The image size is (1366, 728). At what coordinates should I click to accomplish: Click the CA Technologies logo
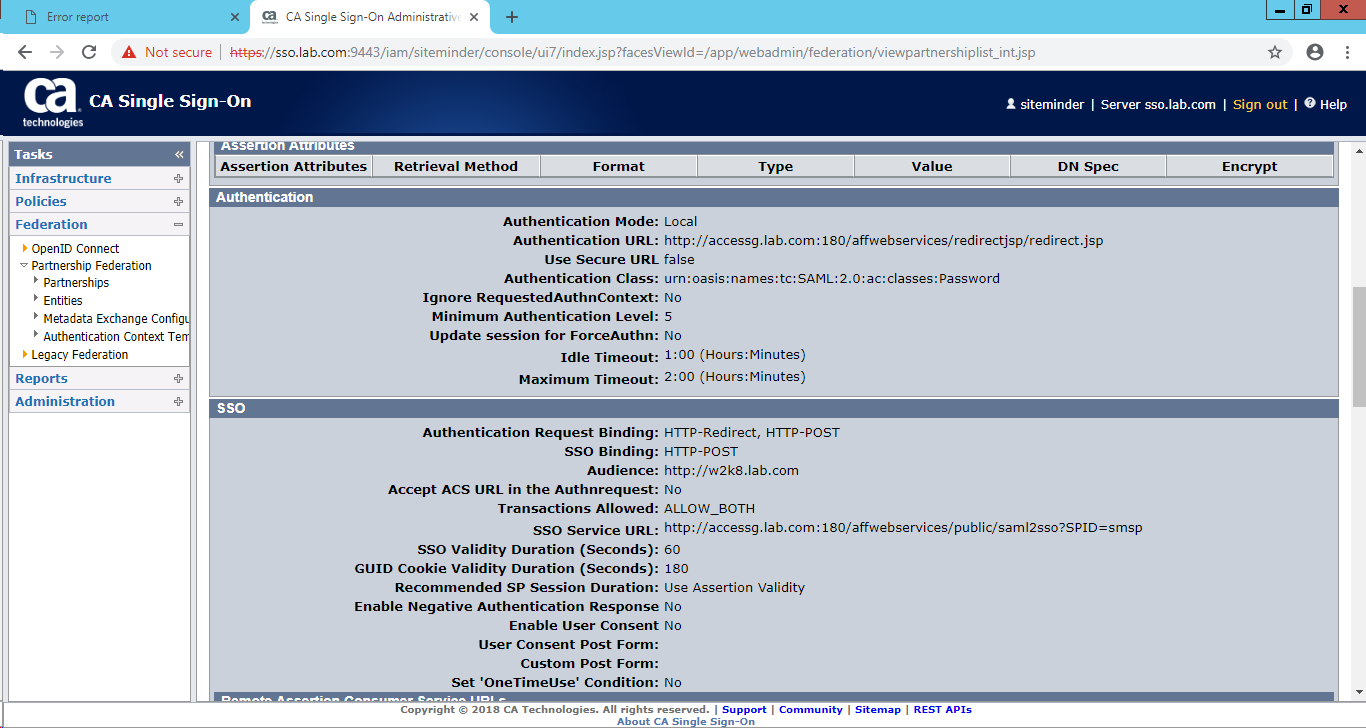pos(52,103)
